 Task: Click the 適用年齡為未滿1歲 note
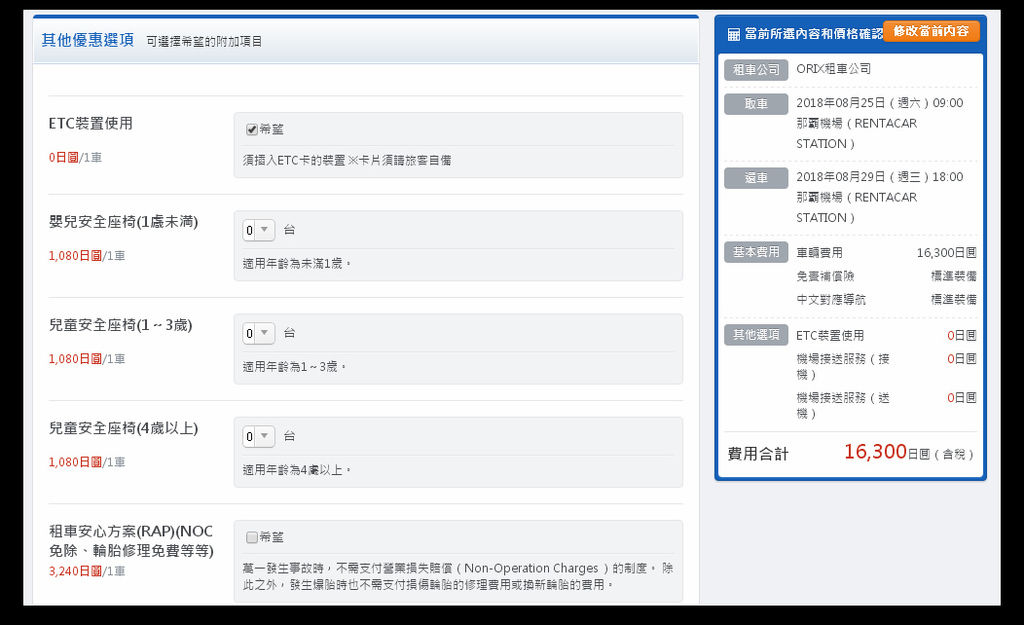pyautogui.click(x=297, y=263)
